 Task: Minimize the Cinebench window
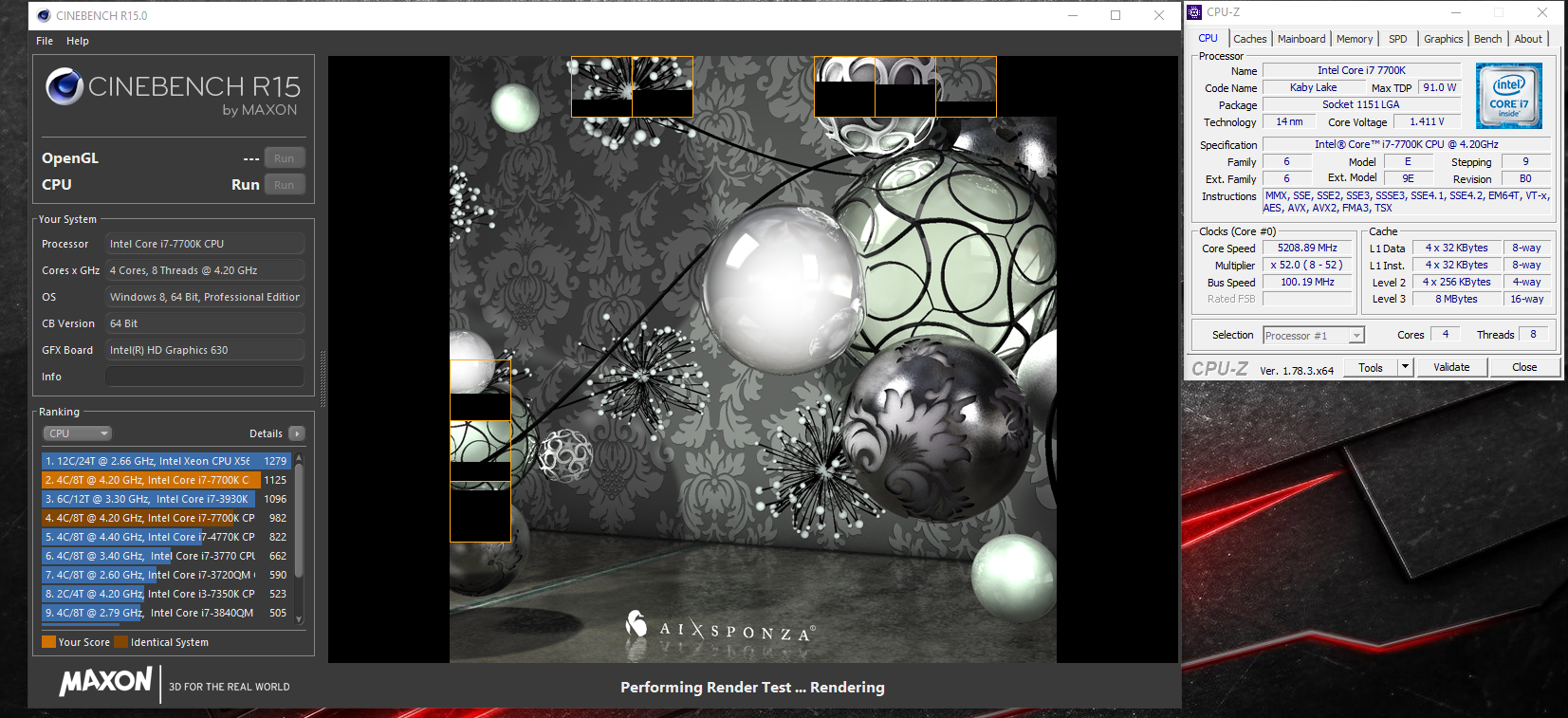(1073, 15)
